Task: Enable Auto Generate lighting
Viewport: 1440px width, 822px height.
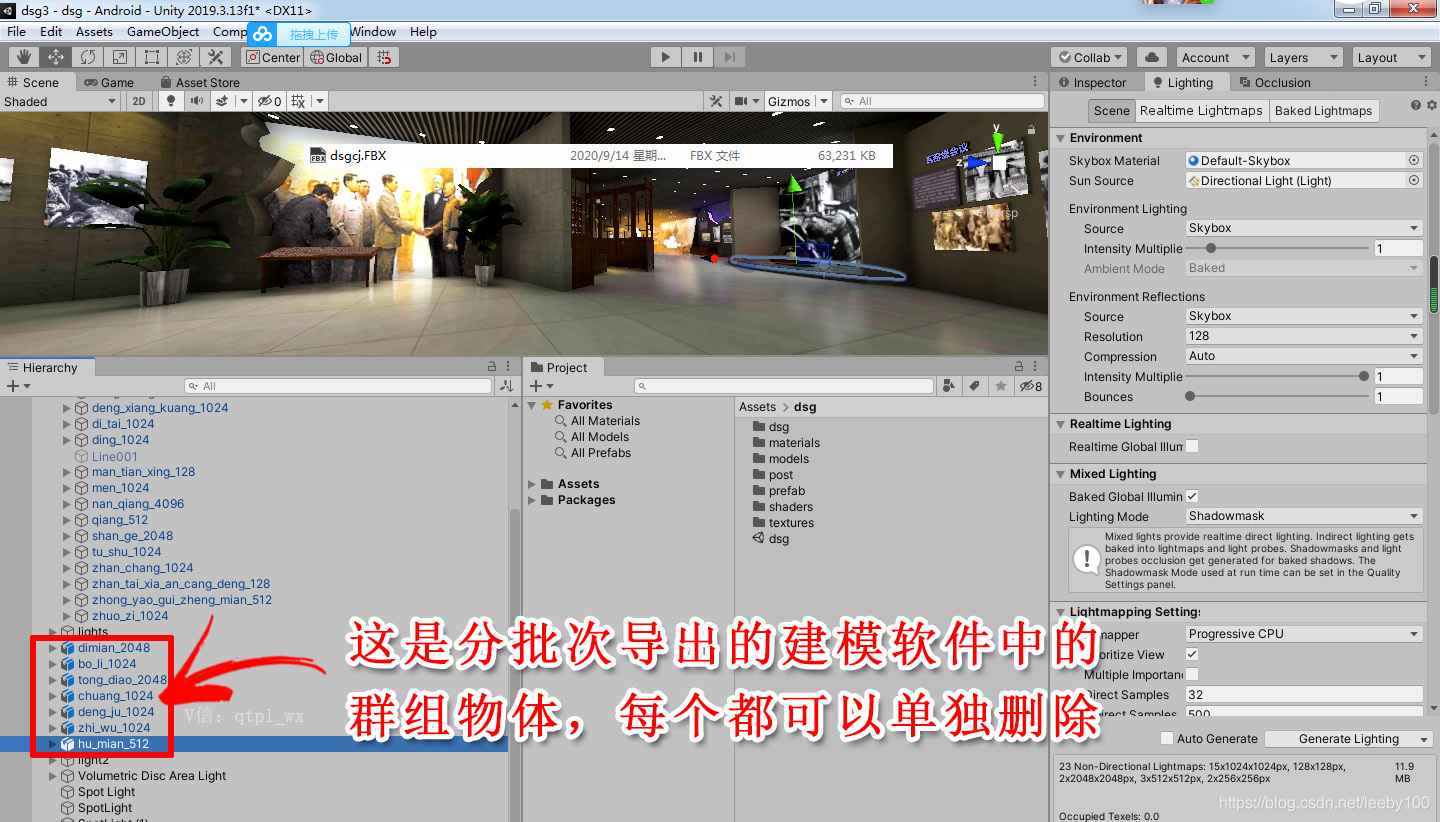Action: click(1167, 738)
